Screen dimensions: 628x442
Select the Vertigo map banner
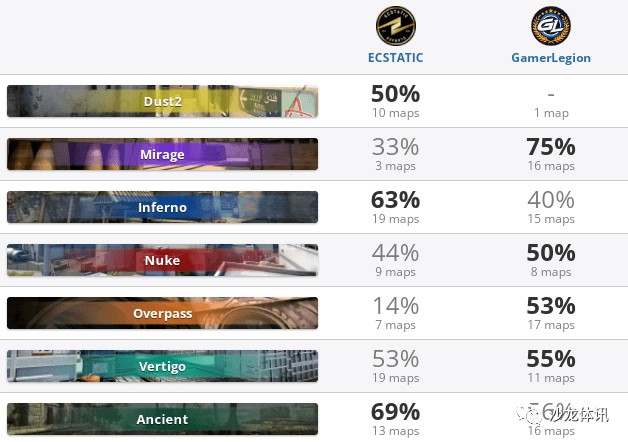pyautogui.click(x=163, y=366)
